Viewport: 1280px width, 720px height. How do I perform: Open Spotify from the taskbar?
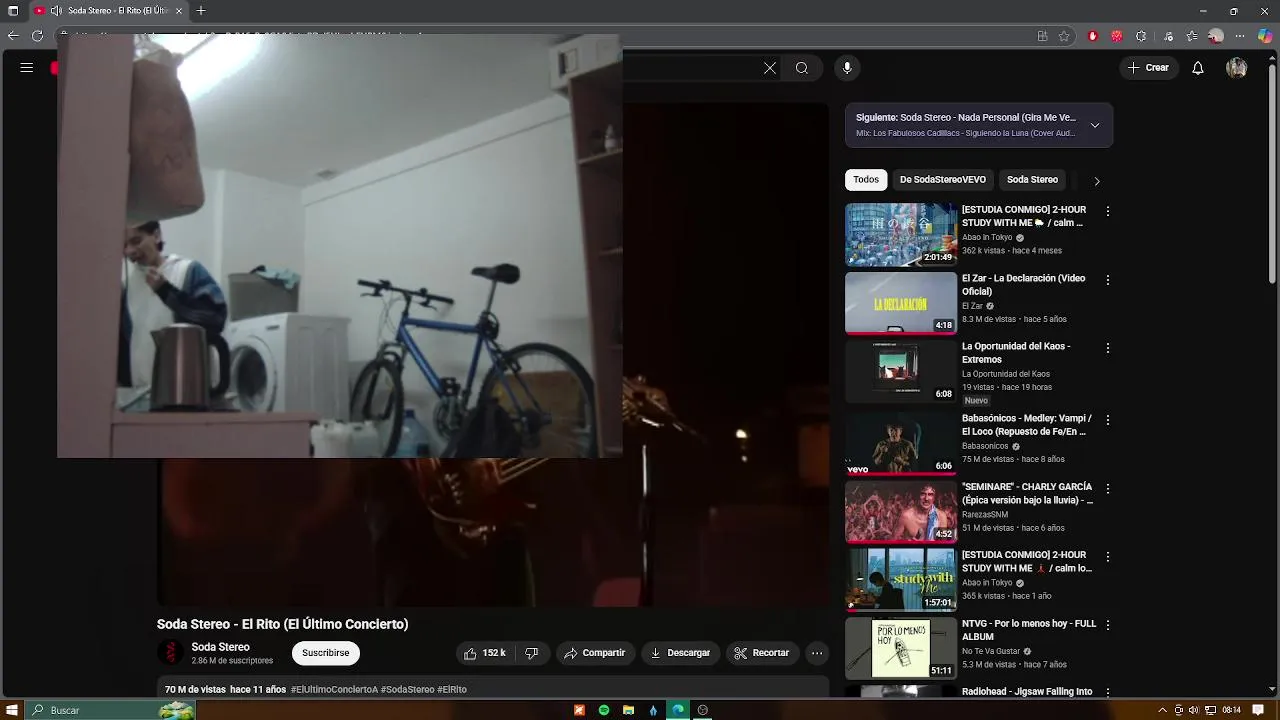tap(604, 710)
